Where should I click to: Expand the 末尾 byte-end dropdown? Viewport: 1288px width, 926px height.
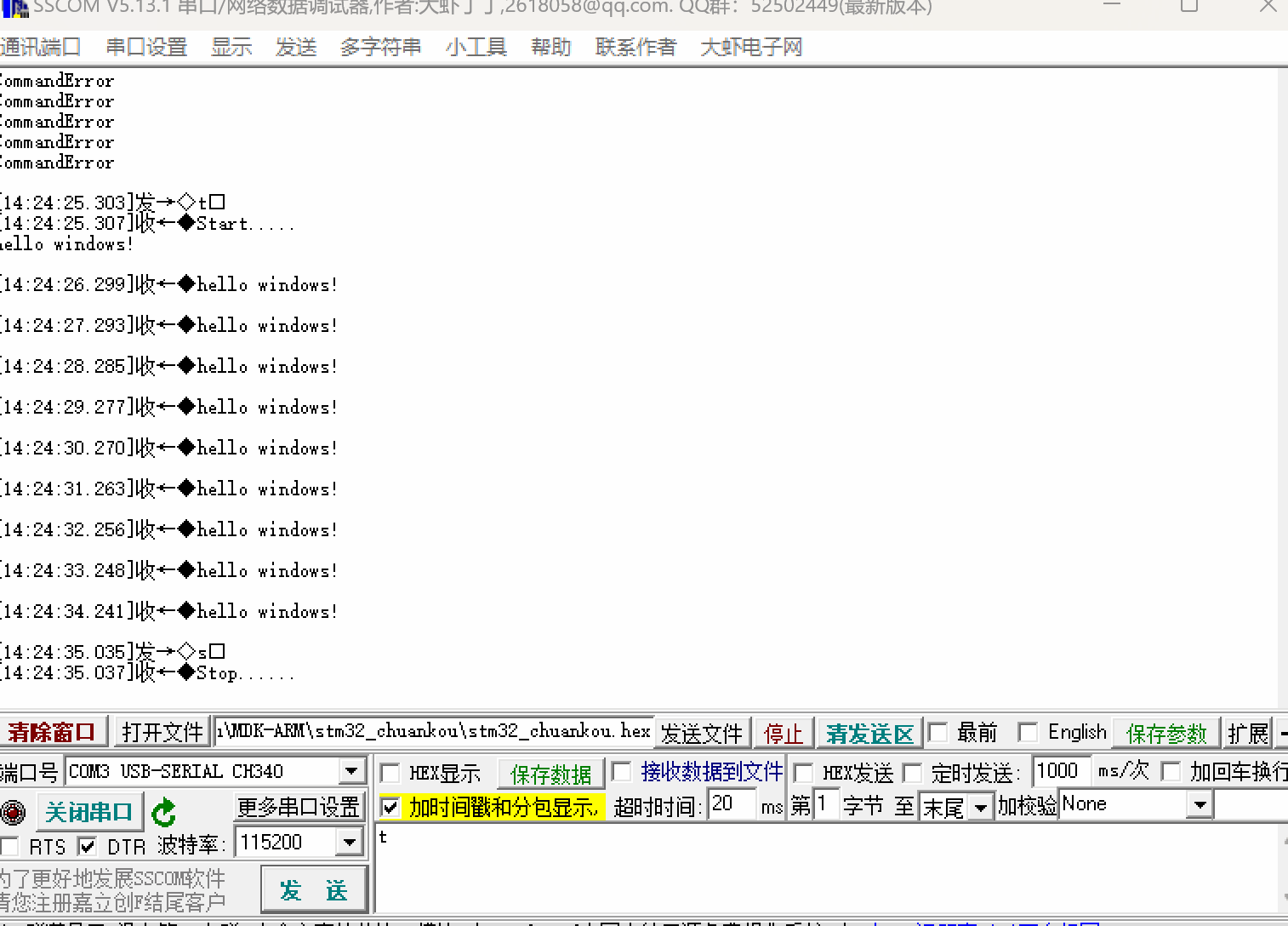point(981,806)
